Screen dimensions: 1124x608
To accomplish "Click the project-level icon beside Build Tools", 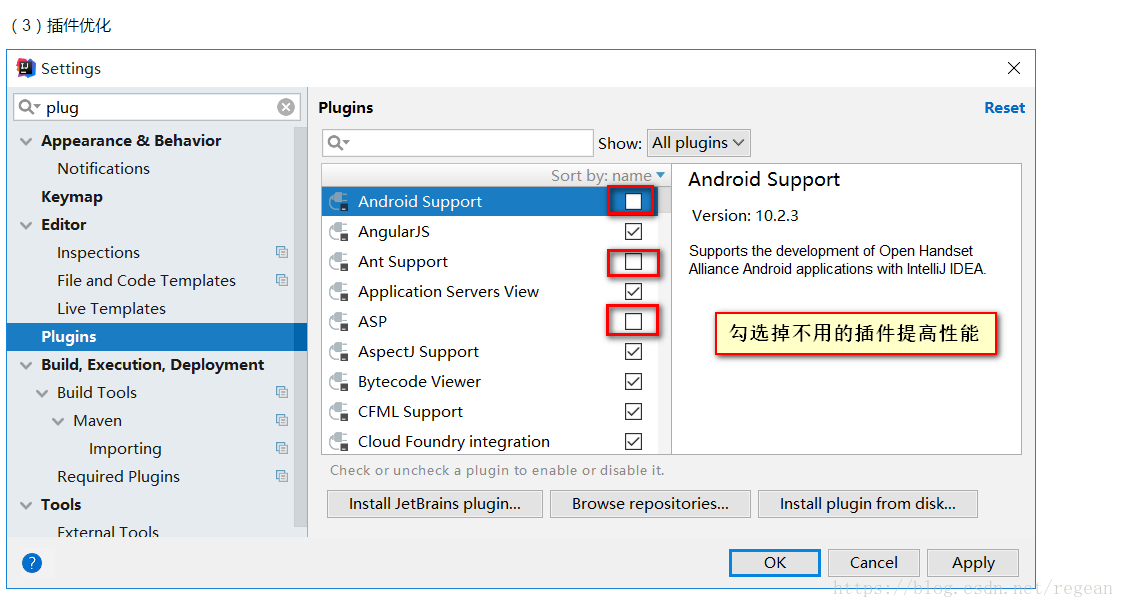I will [282, 392].
